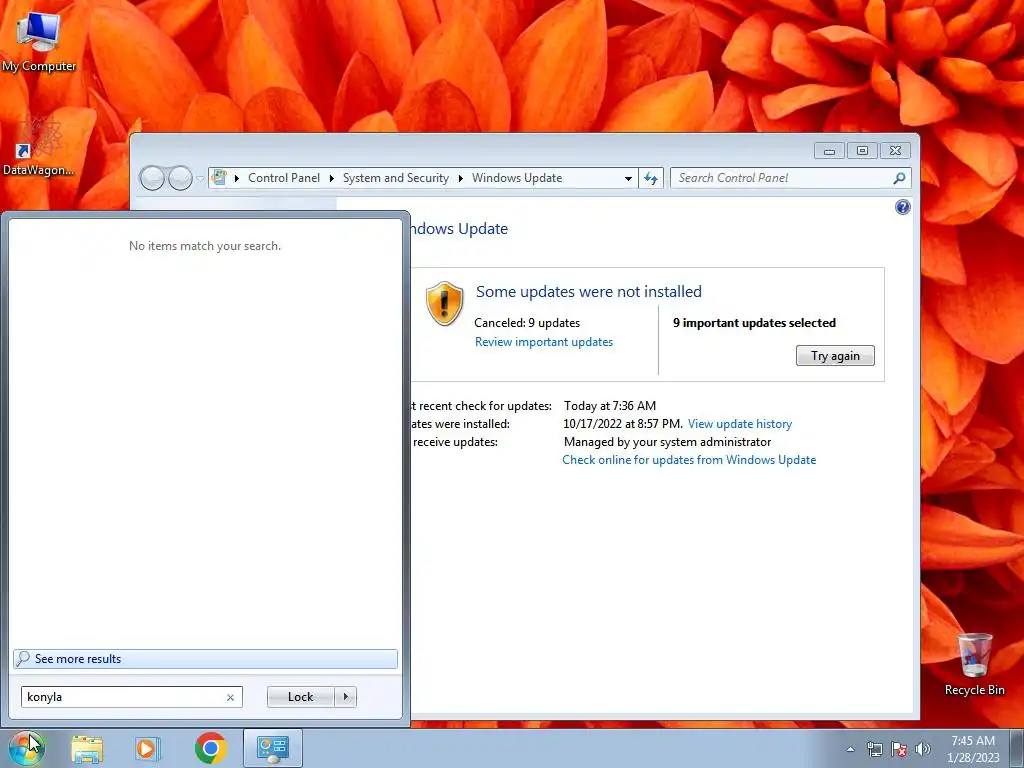This screenshot has height=768, width=1024.
Task: Clear the Start menu search text
Action: pos(231,697)
